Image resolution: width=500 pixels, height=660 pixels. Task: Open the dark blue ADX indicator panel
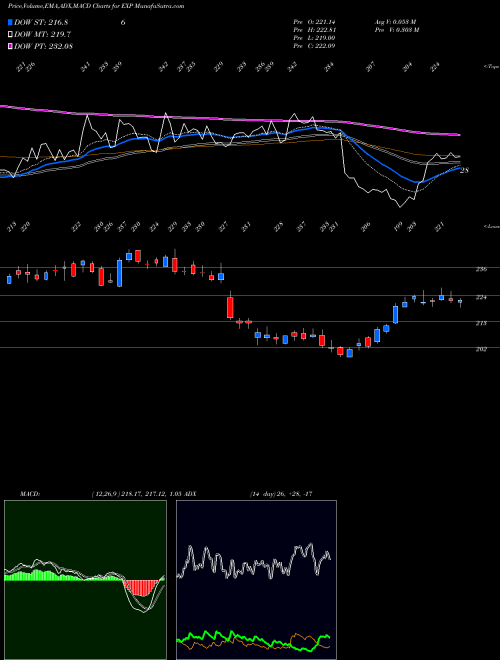point(256,580)
